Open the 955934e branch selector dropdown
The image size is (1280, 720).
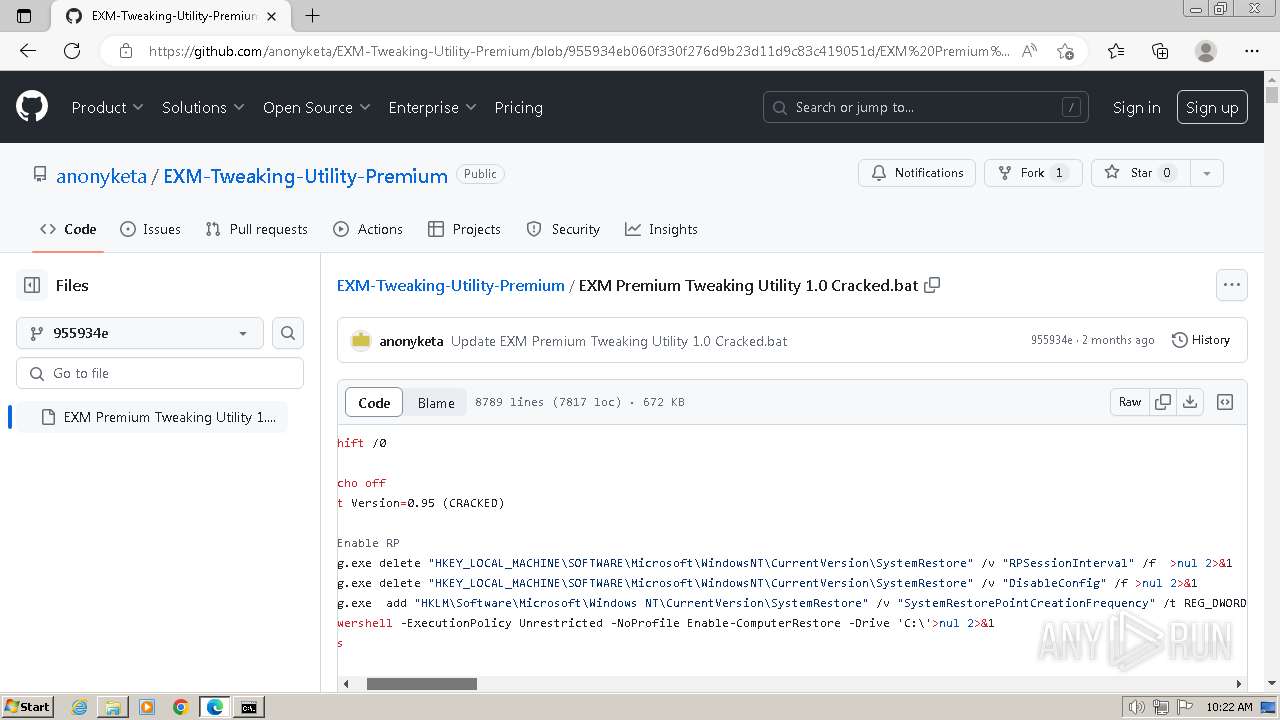coord(140,333)
